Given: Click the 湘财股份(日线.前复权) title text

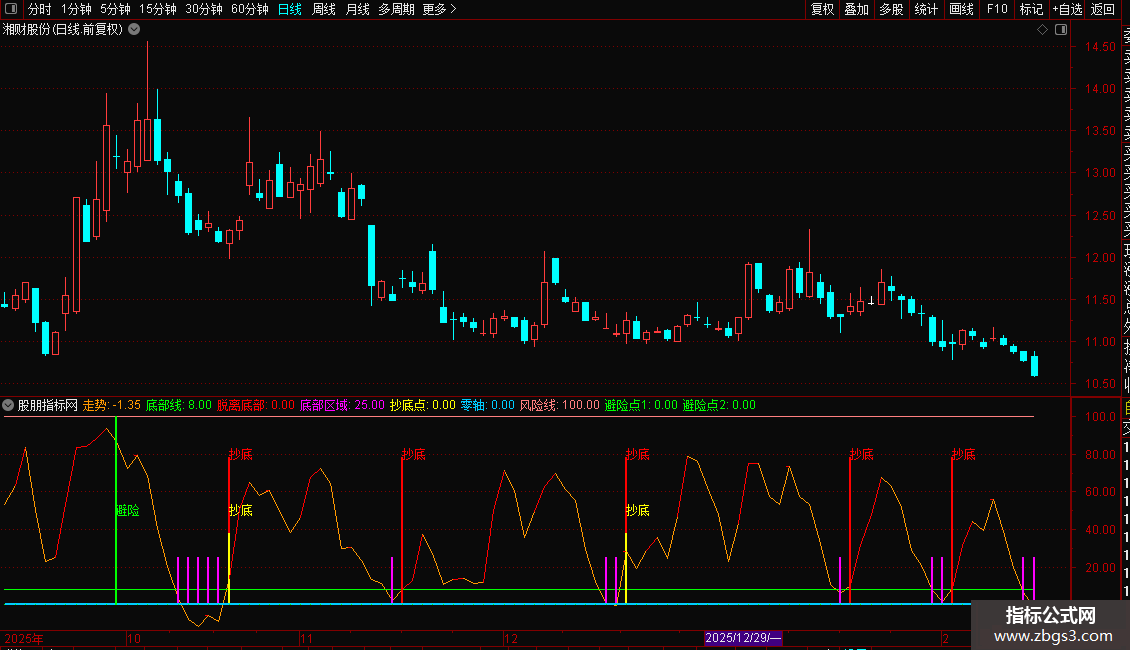Looking at the screenshot, I should click(x=63, y=30).
